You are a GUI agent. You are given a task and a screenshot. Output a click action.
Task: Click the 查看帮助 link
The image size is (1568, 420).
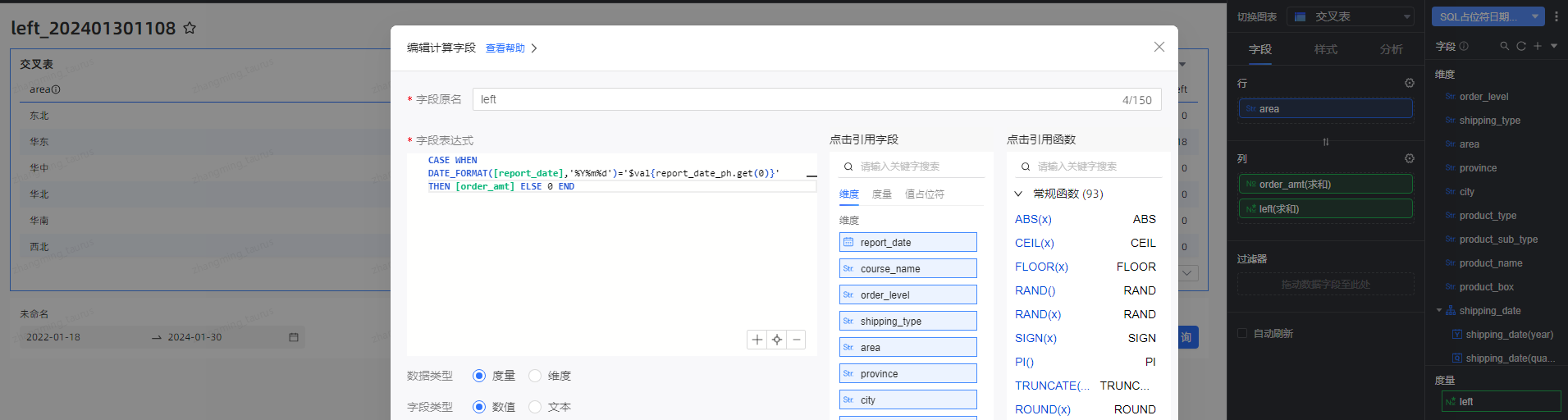[x=505, y=48]
